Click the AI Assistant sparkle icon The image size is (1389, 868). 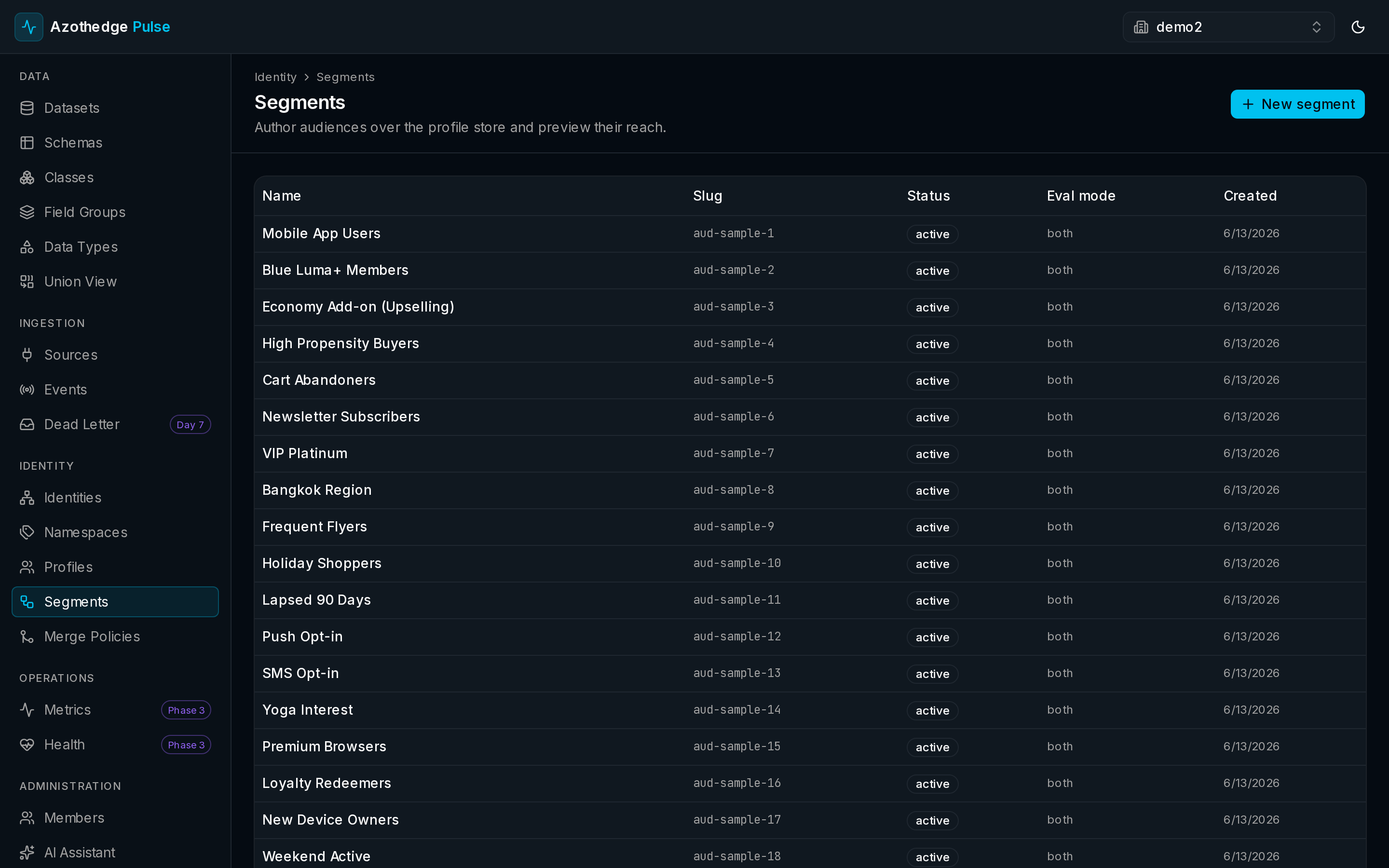coord(27,853)
